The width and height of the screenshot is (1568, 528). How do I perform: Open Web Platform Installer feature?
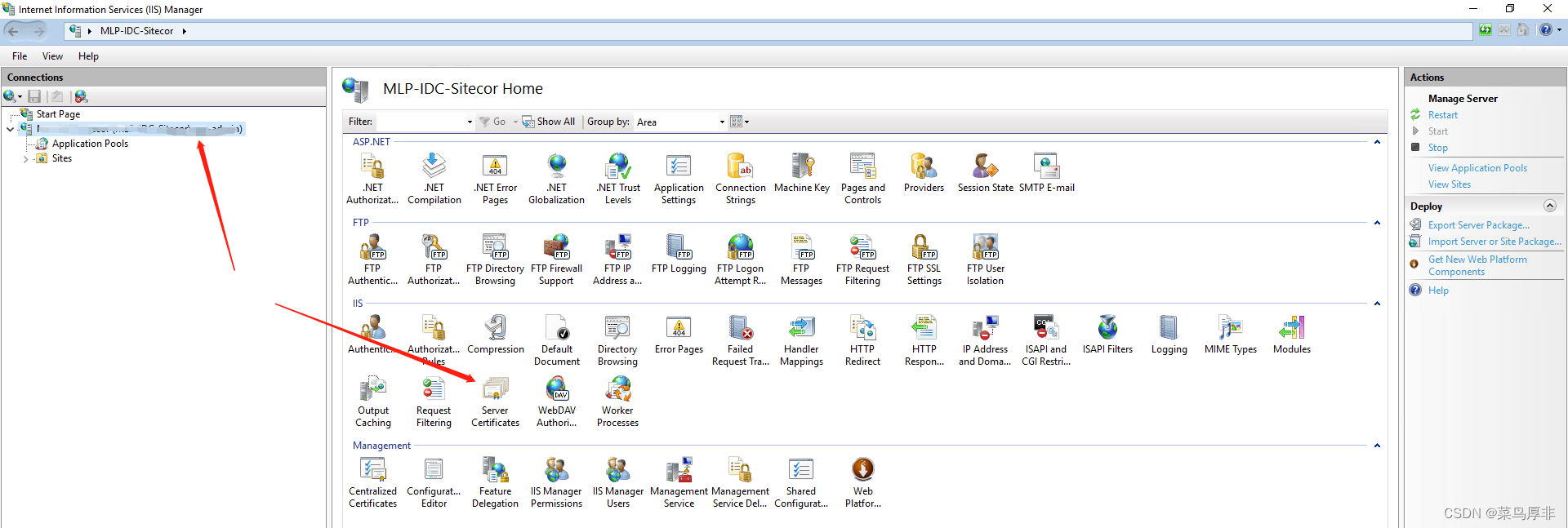[863, 482]
